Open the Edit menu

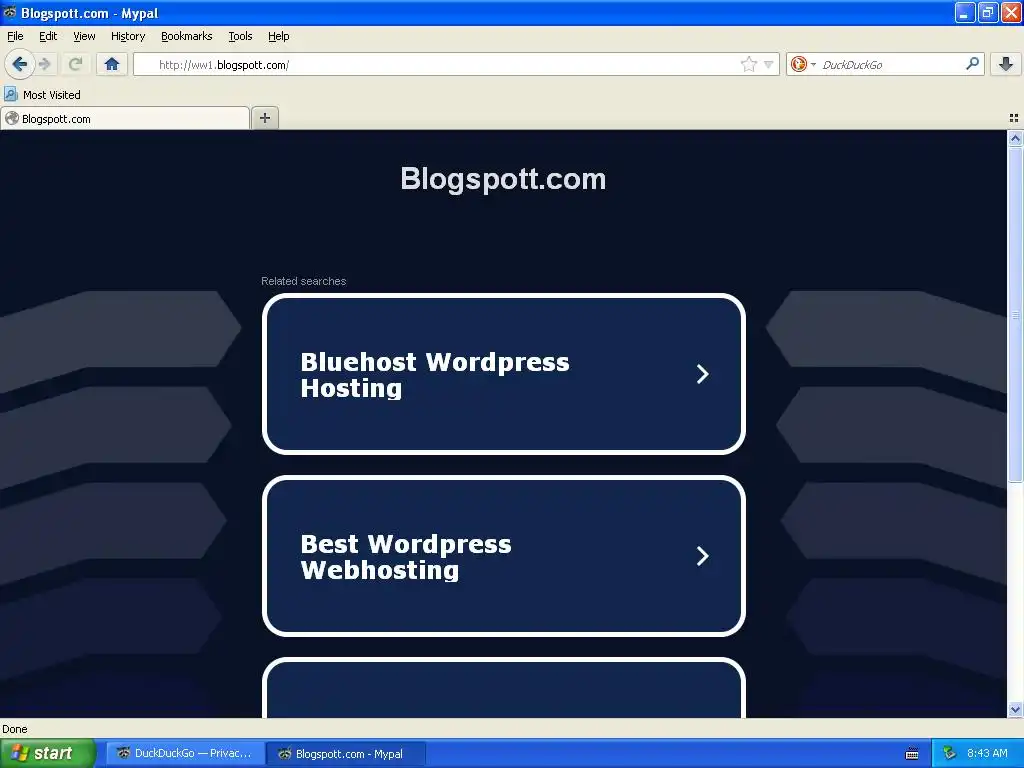(48, 37)
